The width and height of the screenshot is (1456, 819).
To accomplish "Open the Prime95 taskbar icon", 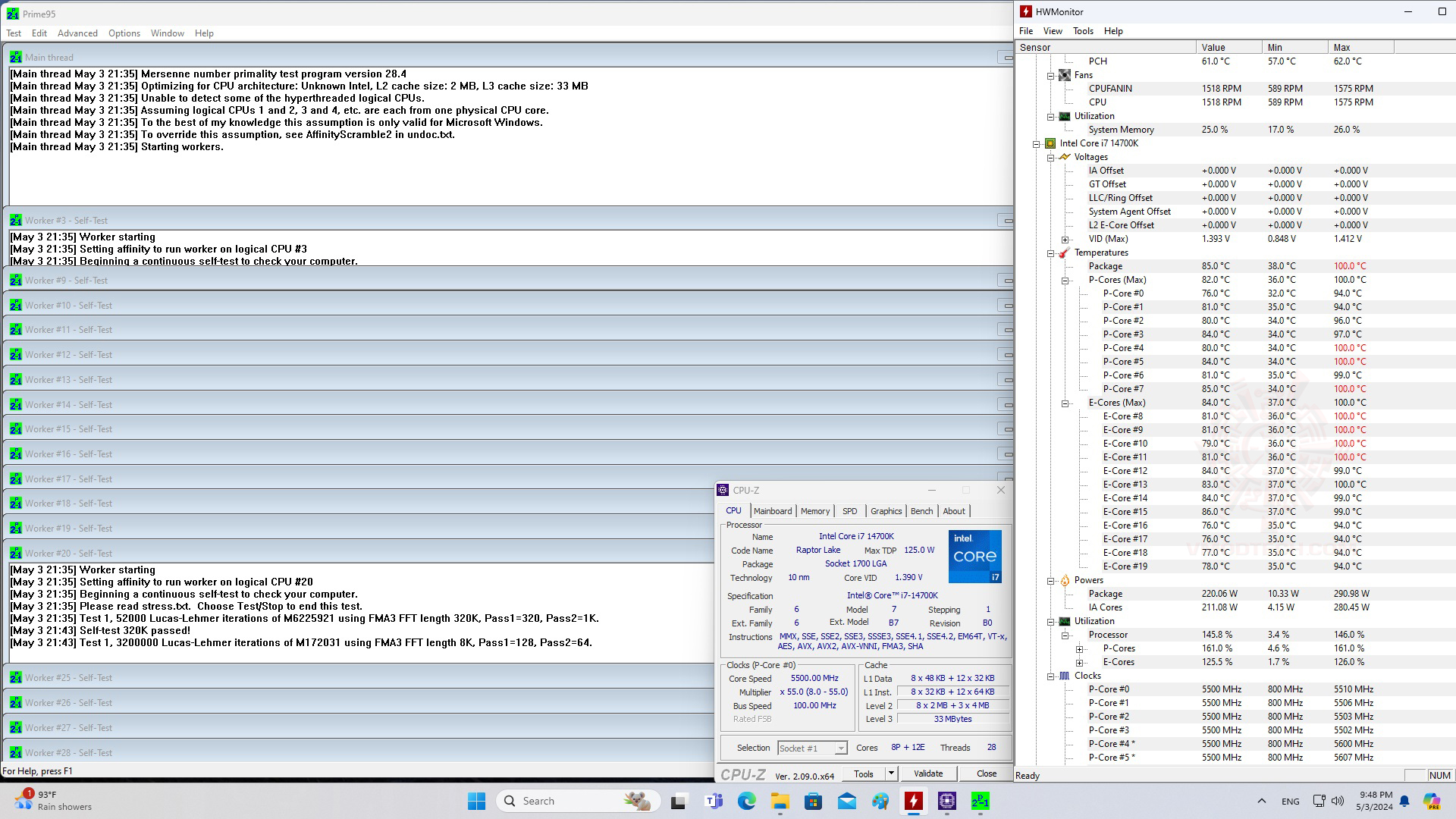I will click(x=981, y=801).
